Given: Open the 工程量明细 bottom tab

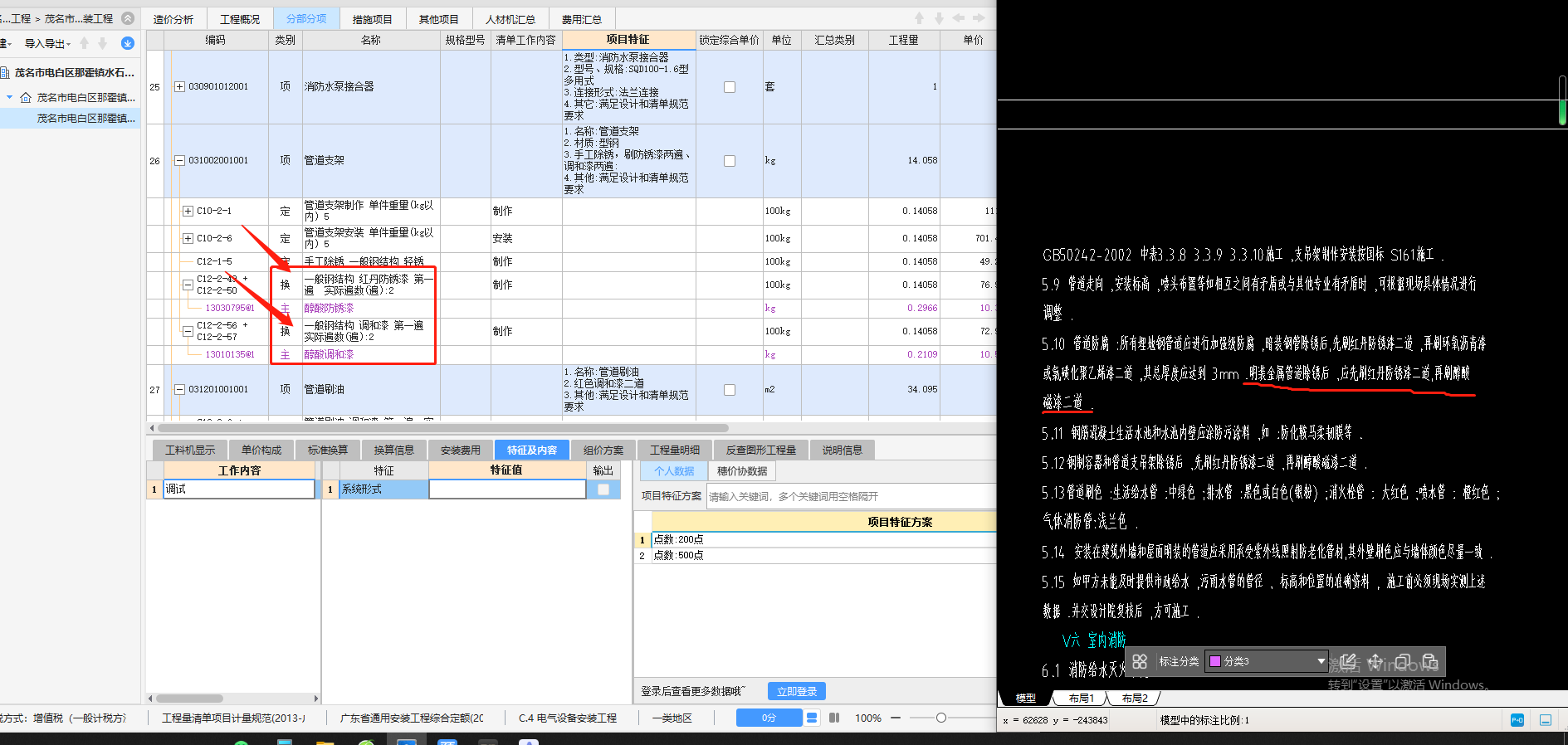Looking at the screenshot, I should tap(675, 450).
